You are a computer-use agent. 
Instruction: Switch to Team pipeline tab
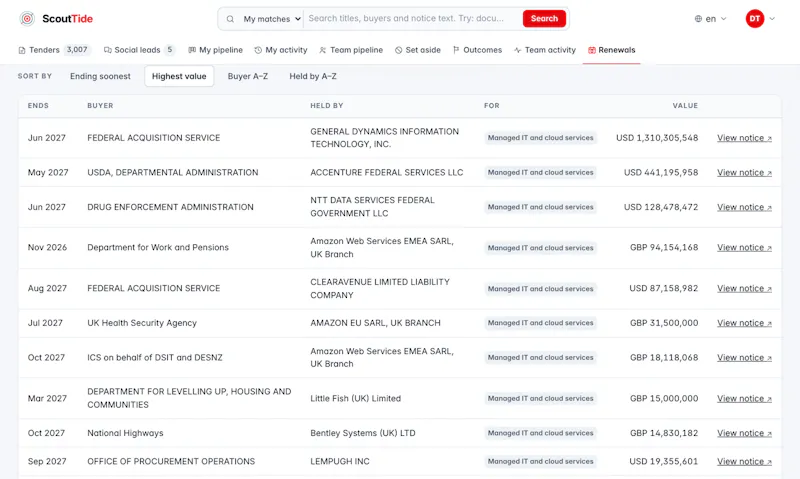click(351, 50)
